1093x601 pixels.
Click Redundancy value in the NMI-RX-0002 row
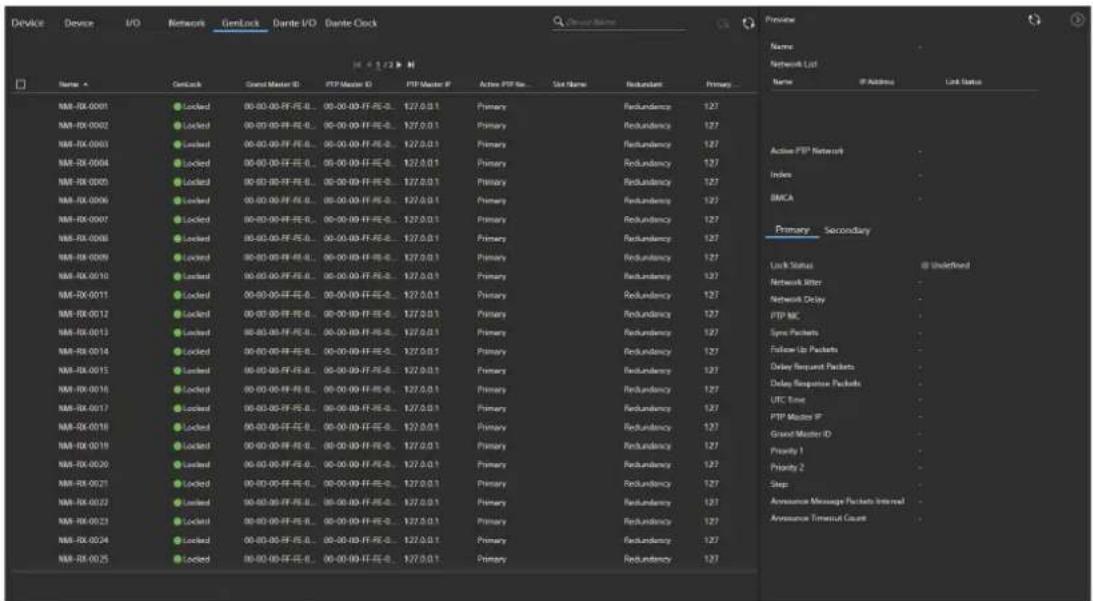coord(647,125)
